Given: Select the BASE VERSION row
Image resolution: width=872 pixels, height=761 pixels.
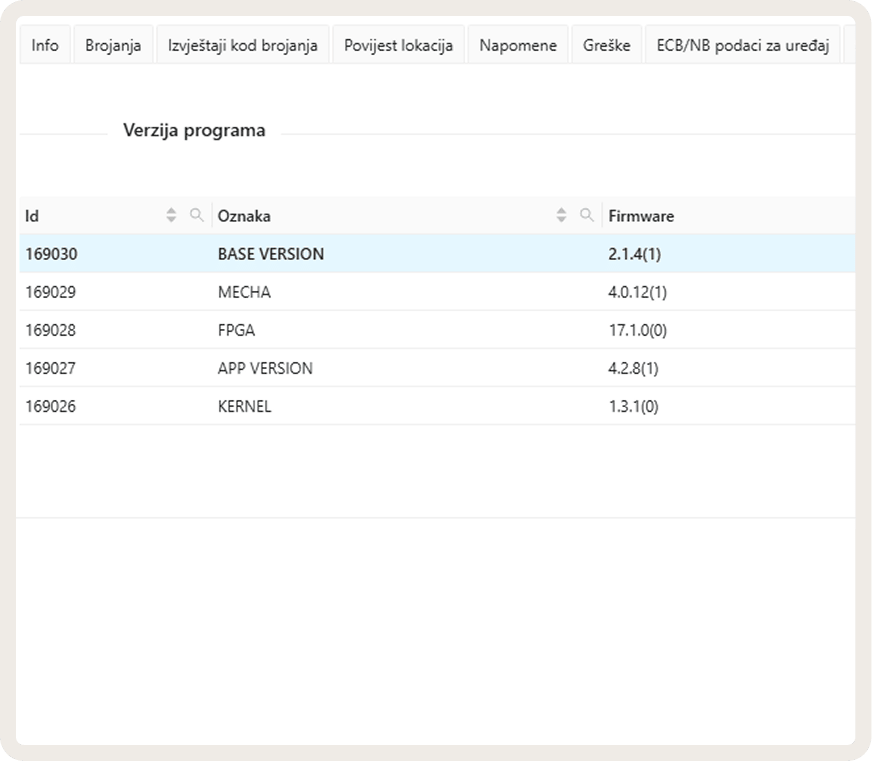Looking at the screenshot, I should 437,254.
